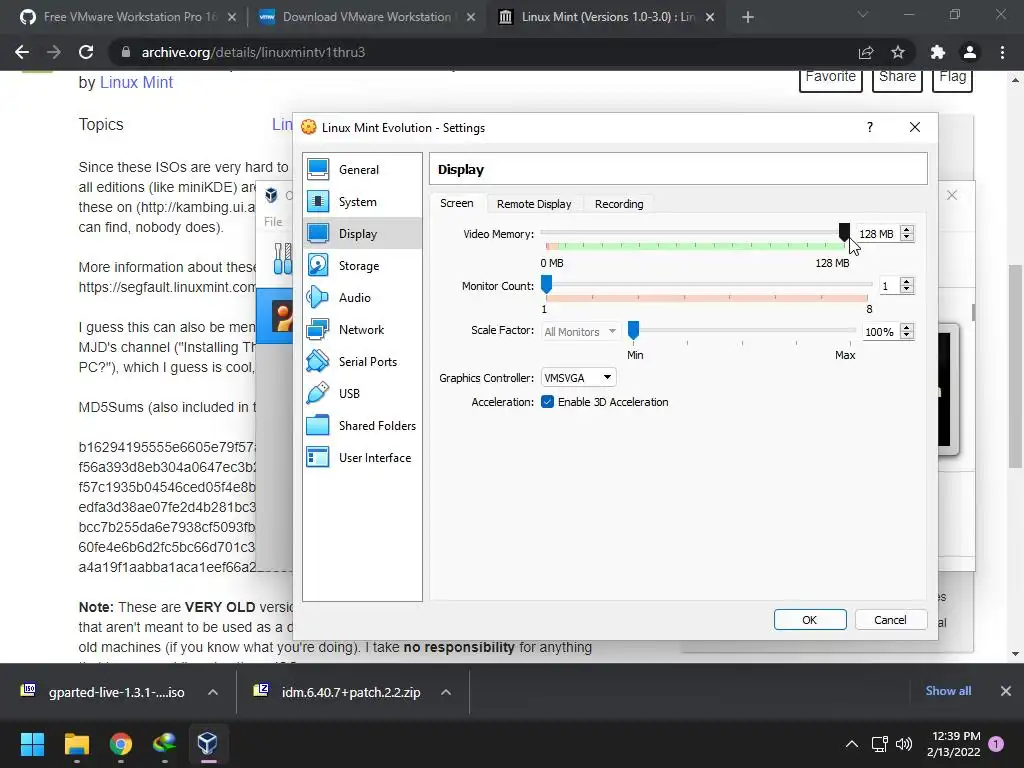Viewport: 1024px width, 768px height.
Task: Open File Explorer from taskbar
Action: tap(76, 744)
